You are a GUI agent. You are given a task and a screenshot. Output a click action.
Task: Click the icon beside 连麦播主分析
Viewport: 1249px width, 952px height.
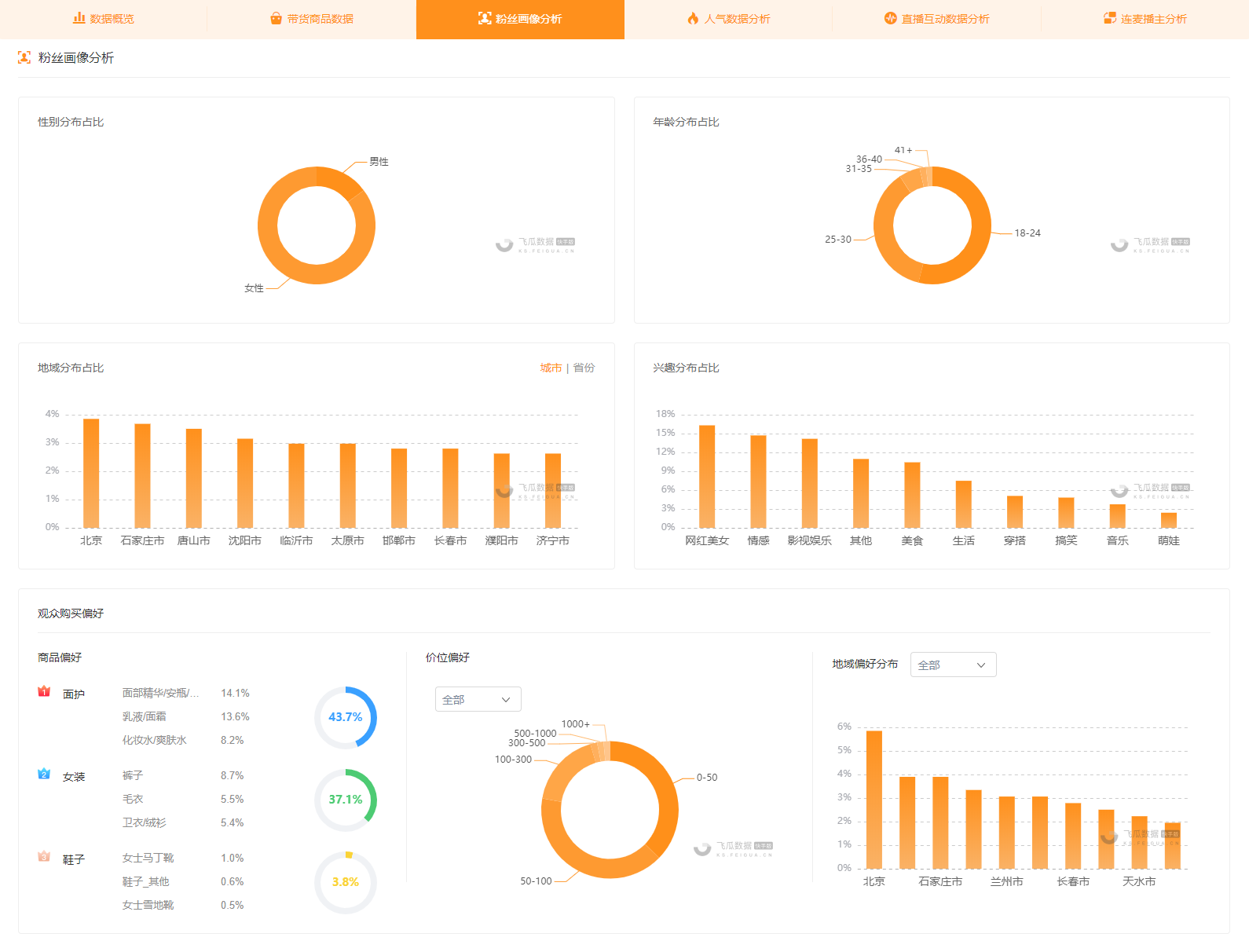tap(1110, 18)
